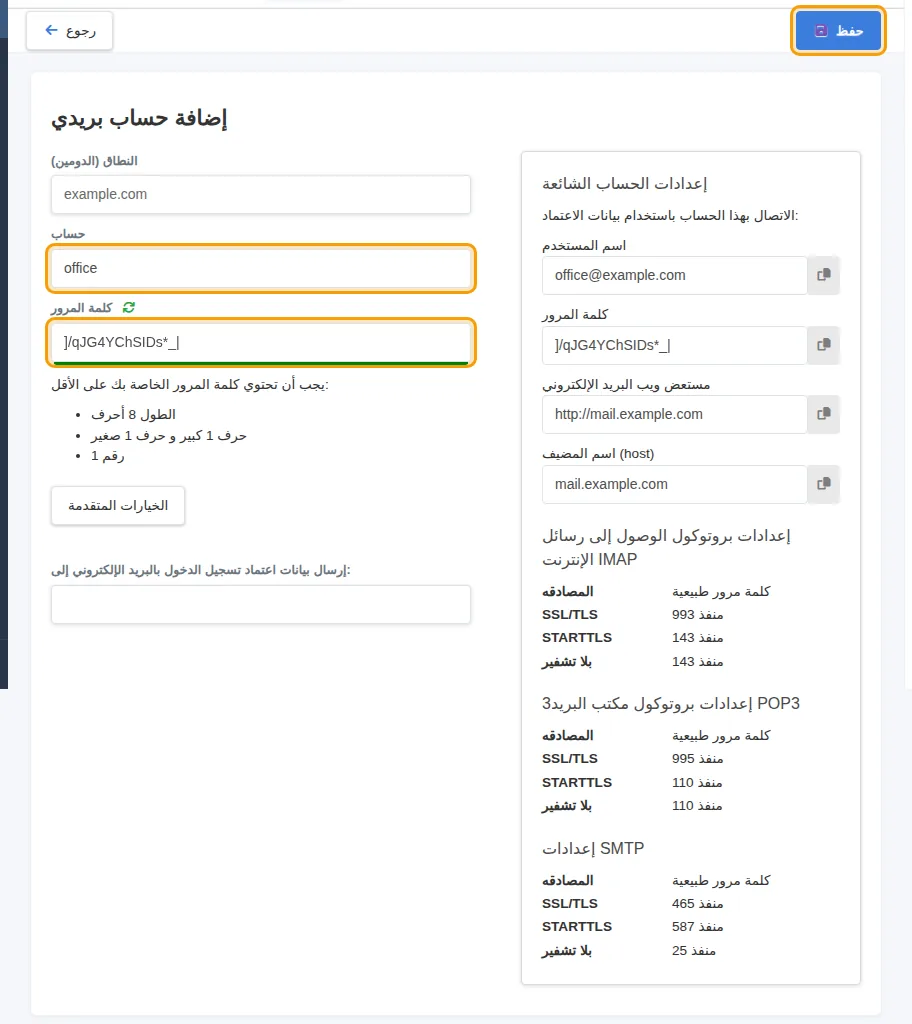Go back with the رجوع button

point(69,31)
